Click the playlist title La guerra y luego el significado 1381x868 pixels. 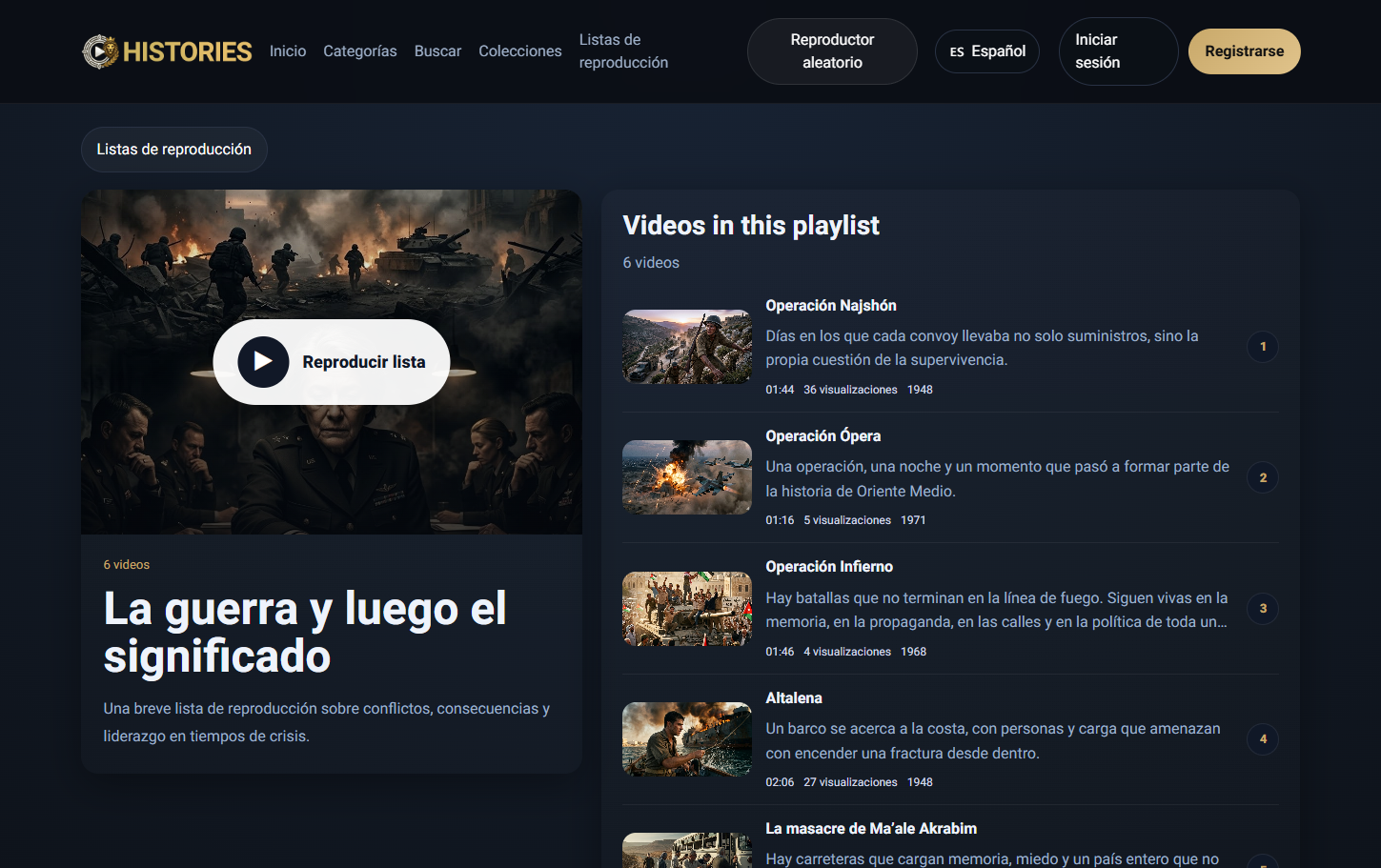[305, 633]
